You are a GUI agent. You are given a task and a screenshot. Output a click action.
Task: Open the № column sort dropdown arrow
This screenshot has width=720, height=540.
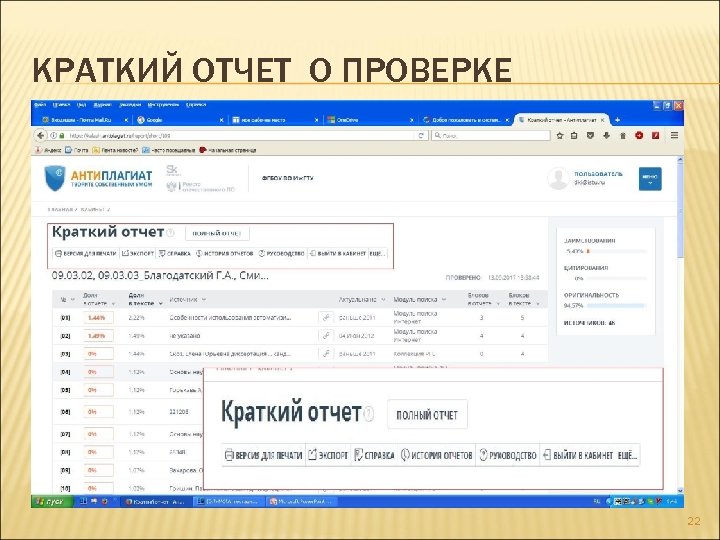72,300
